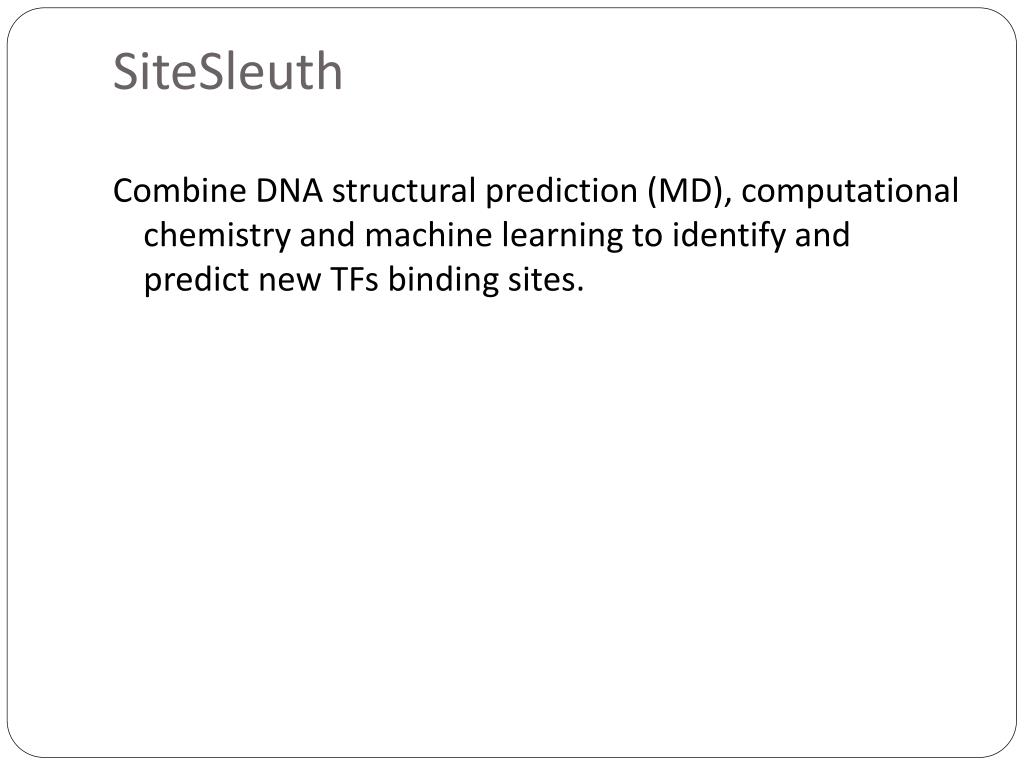The image size is (1024, 768).
Task: Select the word Combine in body text
Action: [180, 191]
